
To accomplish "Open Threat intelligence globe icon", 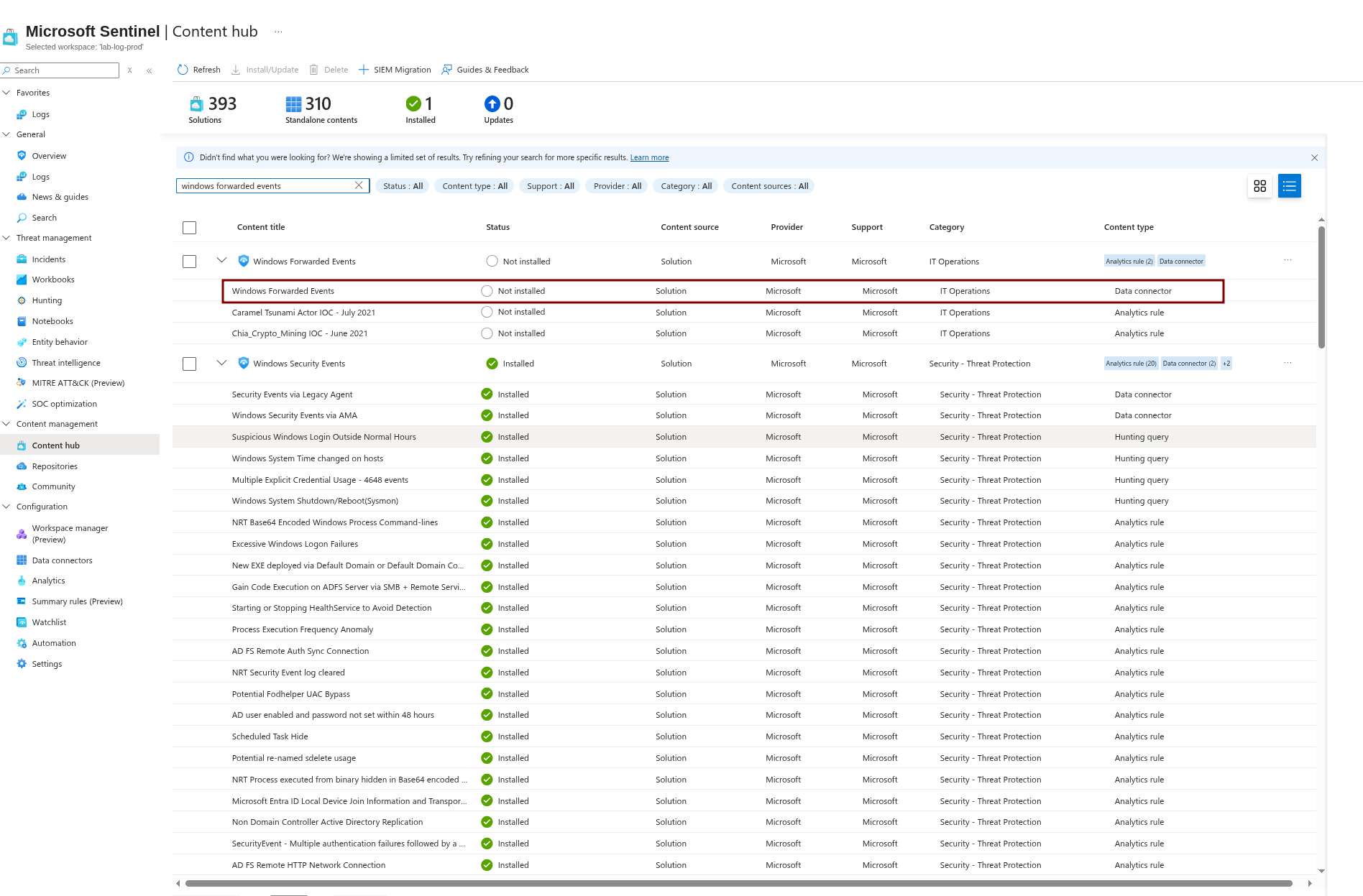I will tap(22, 363).
